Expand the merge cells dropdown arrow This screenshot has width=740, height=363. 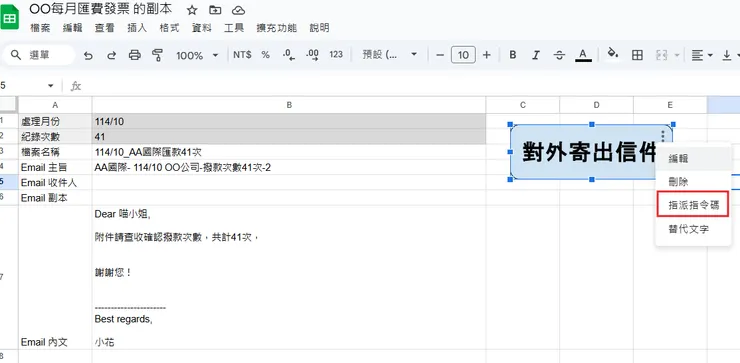(x=677, y=55)
